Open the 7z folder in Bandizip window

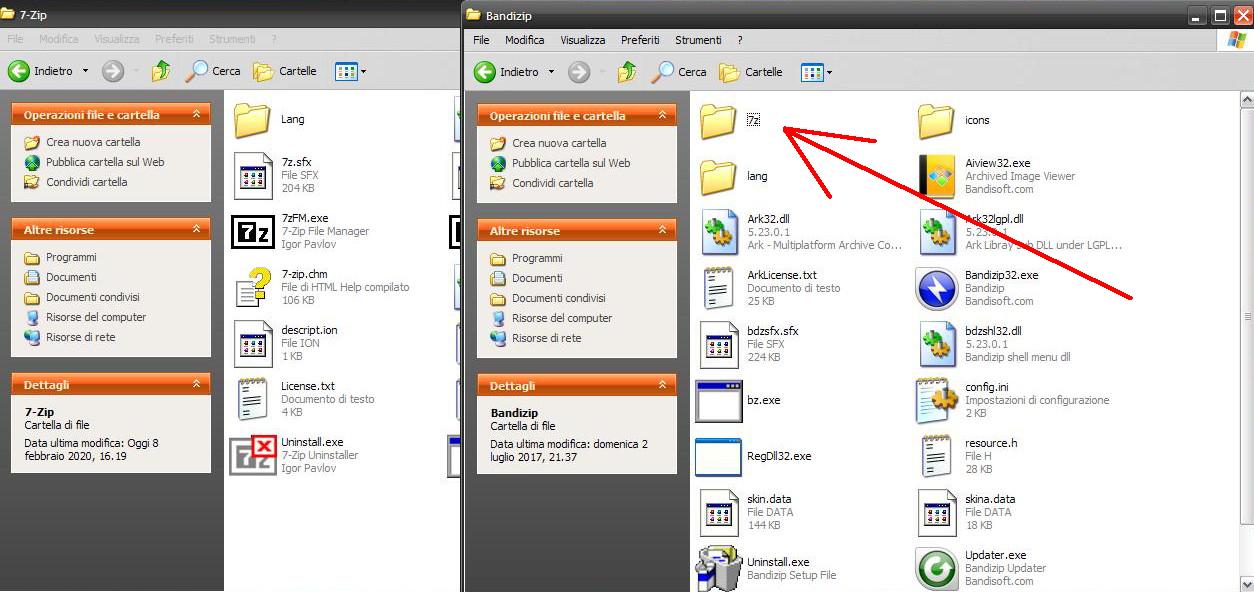click(718, 120)
